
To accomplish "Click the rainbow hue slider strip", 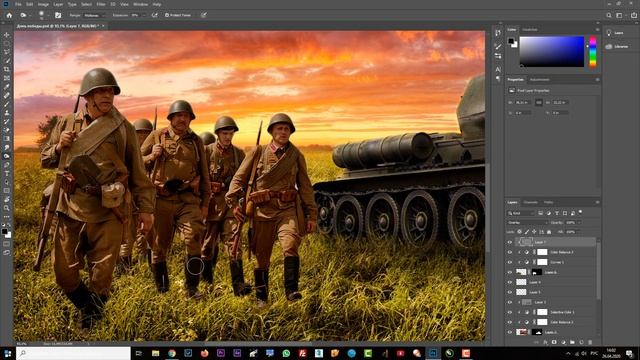I will (x=593, y=51).
